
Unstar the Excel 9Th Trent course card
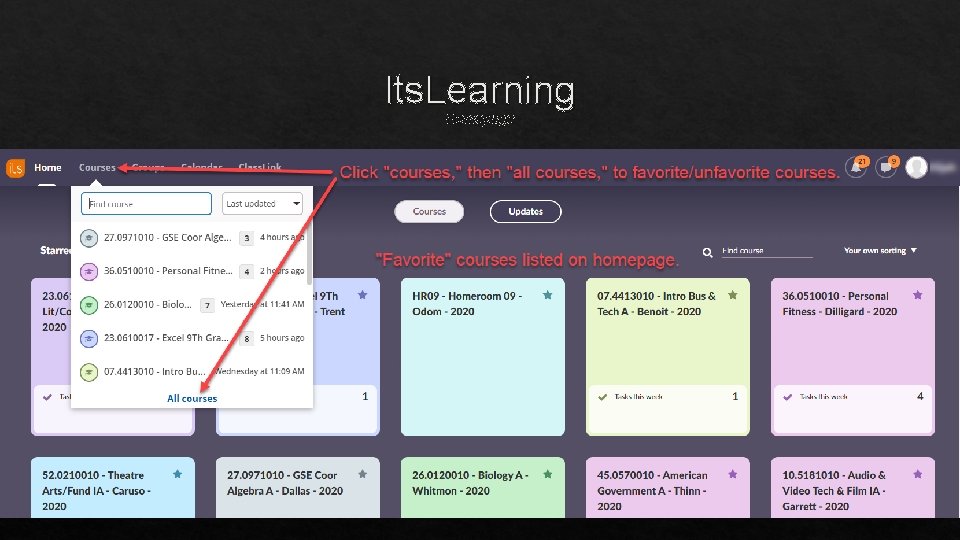click(362, 295)
